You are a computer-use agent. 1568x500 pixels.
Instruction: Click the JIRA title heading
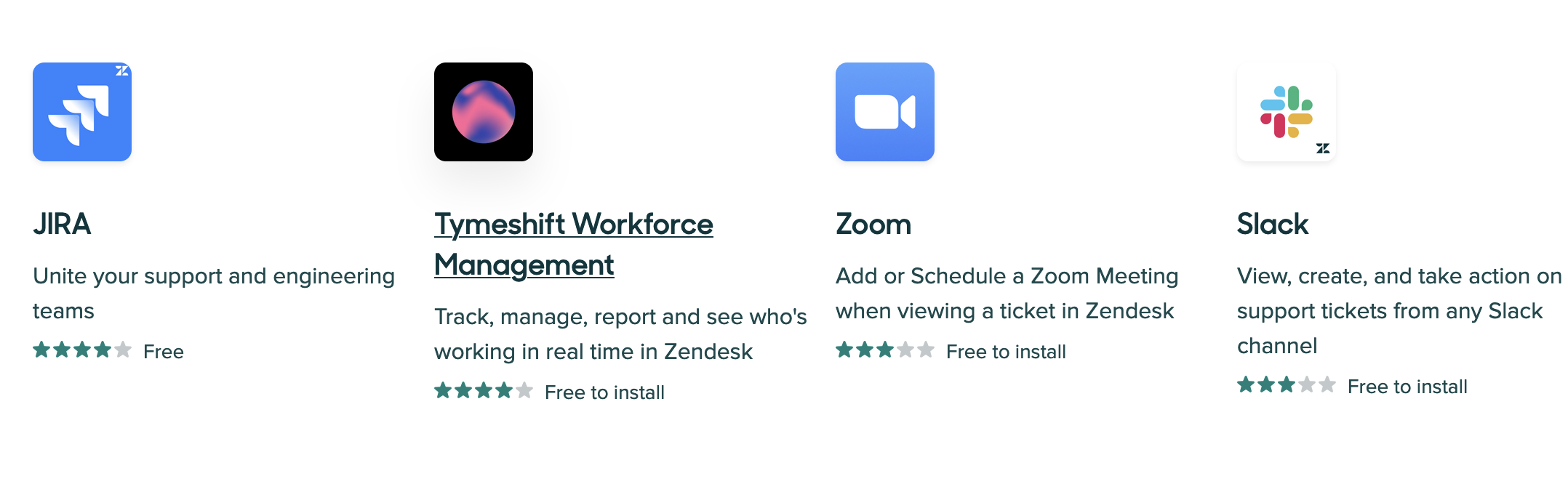62,224
